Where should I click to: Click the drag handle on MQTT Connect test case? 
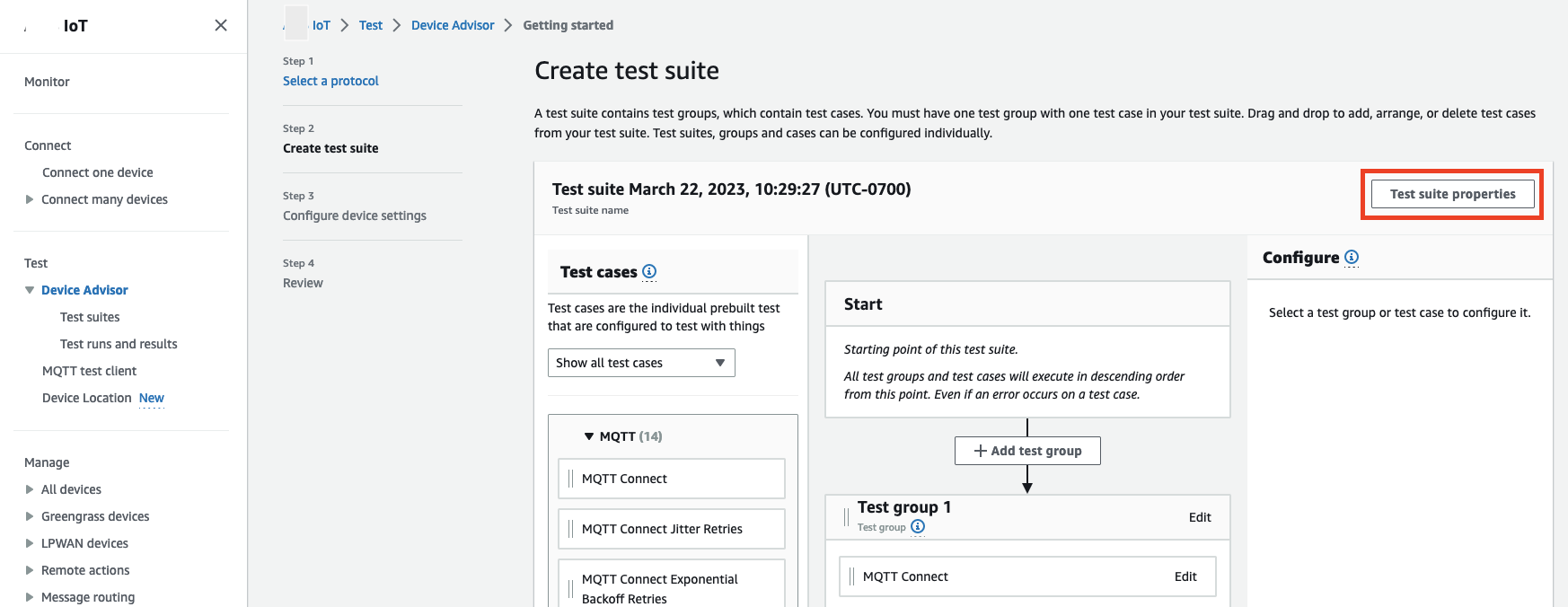coord(570,479)
